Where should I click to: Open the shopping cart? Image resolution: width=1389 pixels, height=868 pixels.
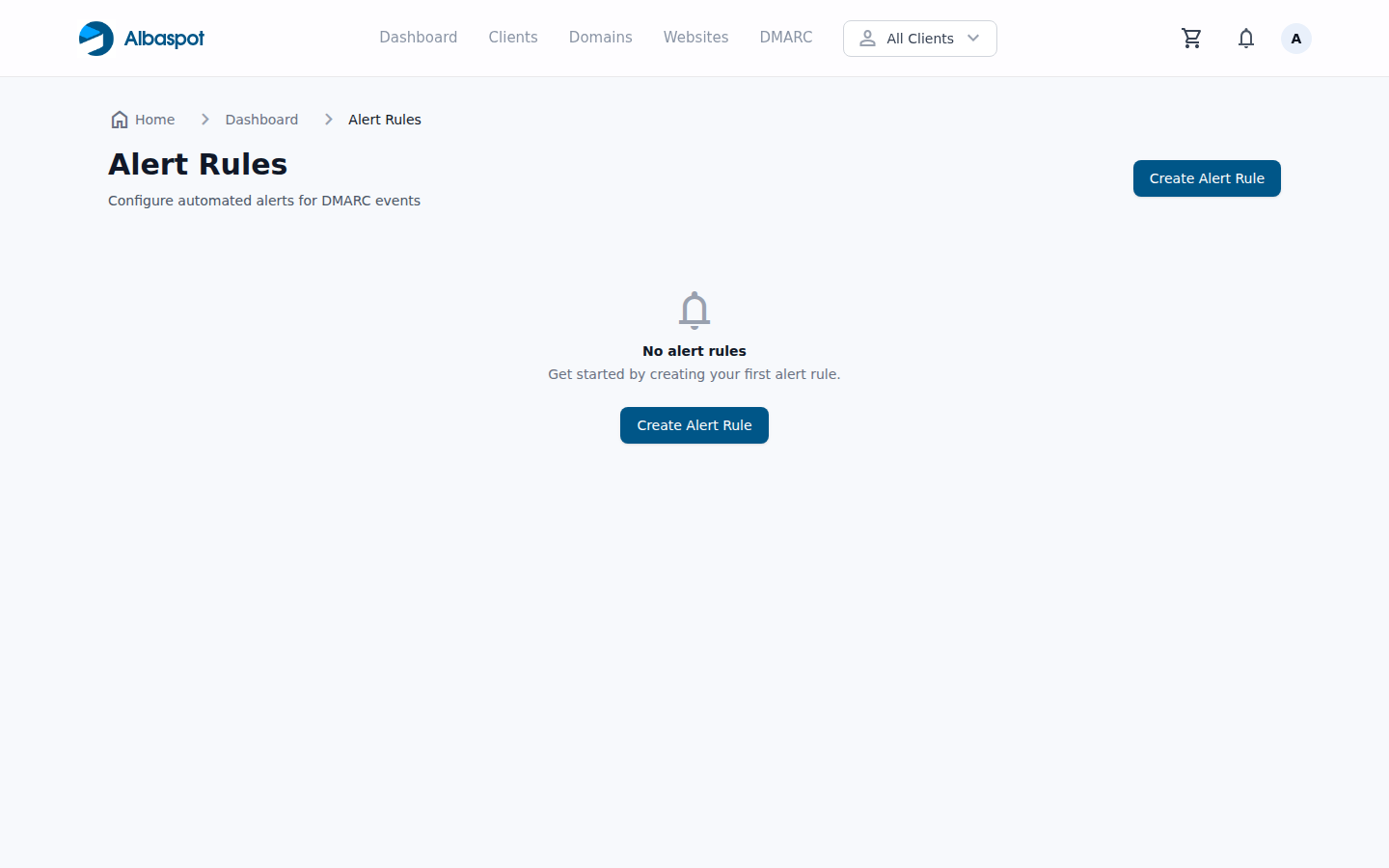tap(1191, 39)
